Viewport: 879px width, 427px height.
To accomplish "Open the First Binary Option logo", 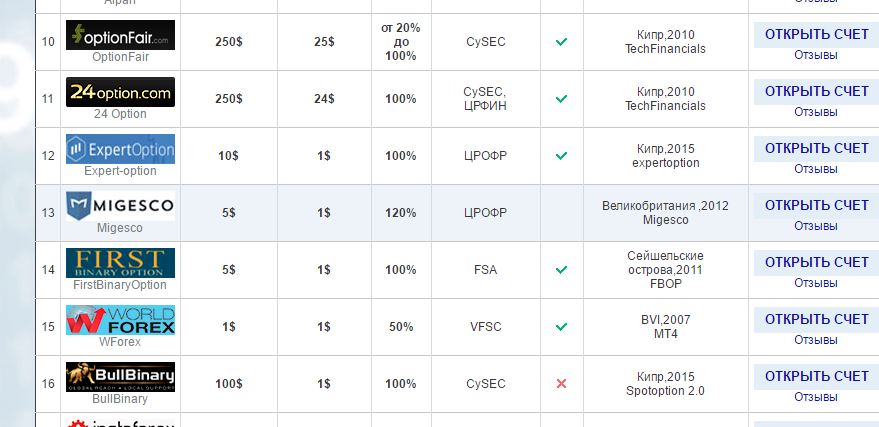I will [x=121, y=263].
